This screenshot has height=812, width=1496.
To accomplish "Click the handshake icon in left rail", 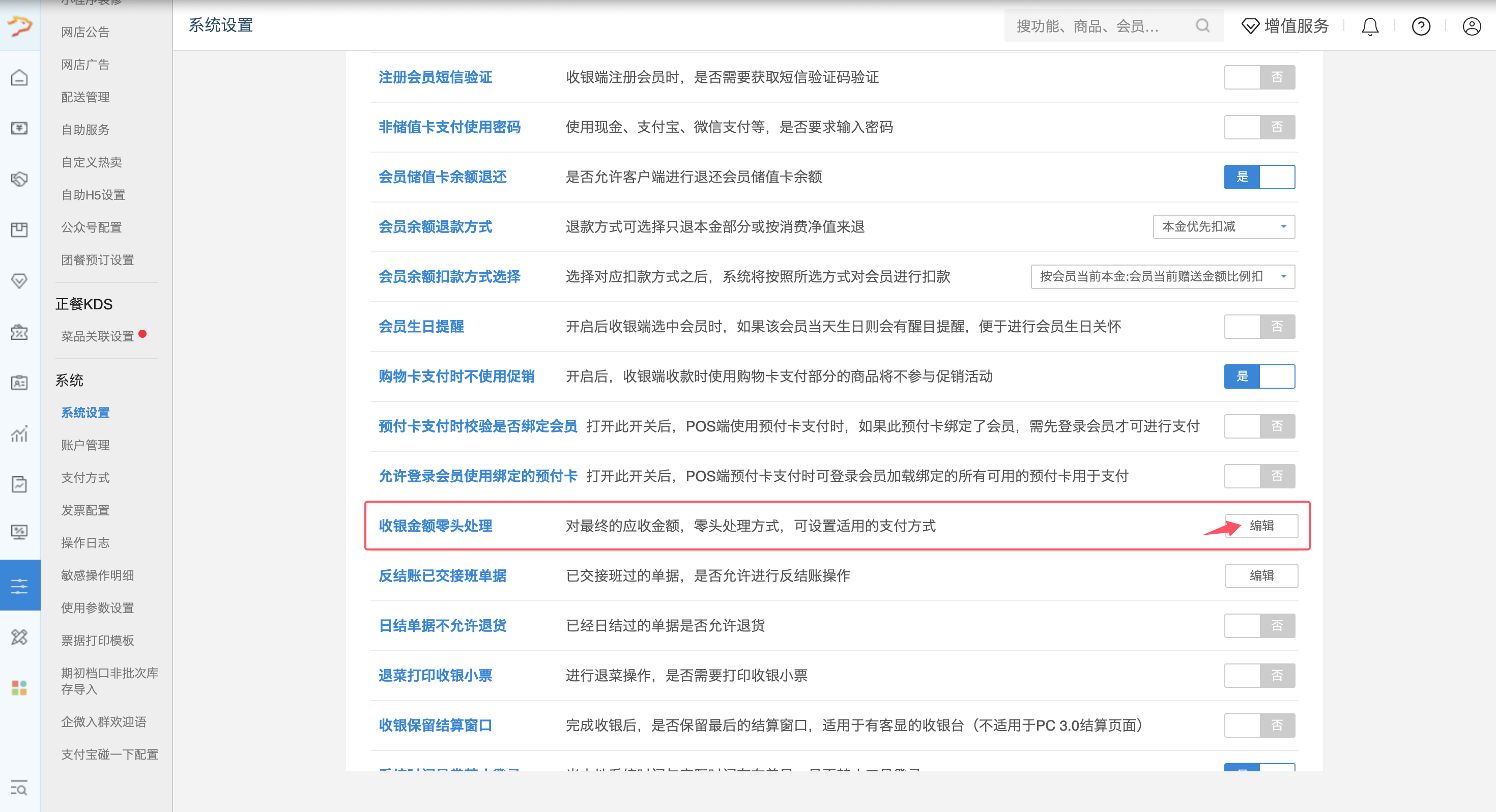I will [x=19, y=180].
